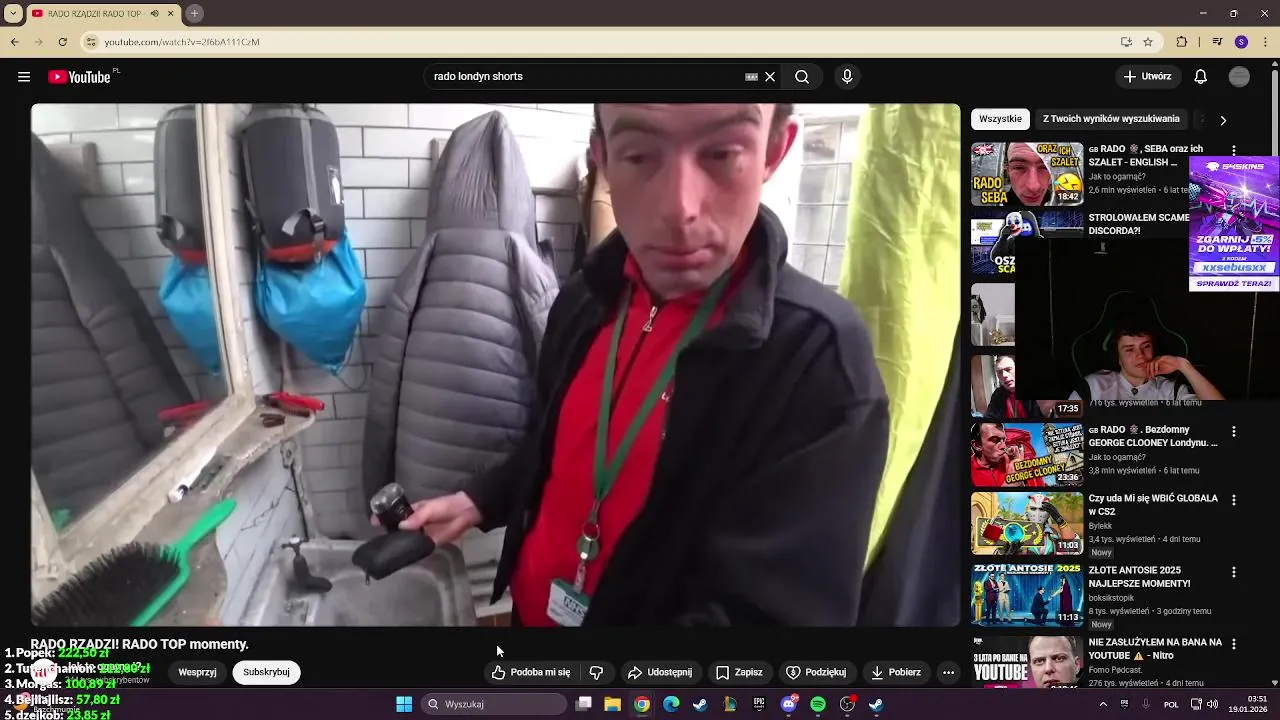Click inside the 'rado londyn shorts' search field
The width and height of the screenshot is (1280, 720).
click(x=585, y=77)
